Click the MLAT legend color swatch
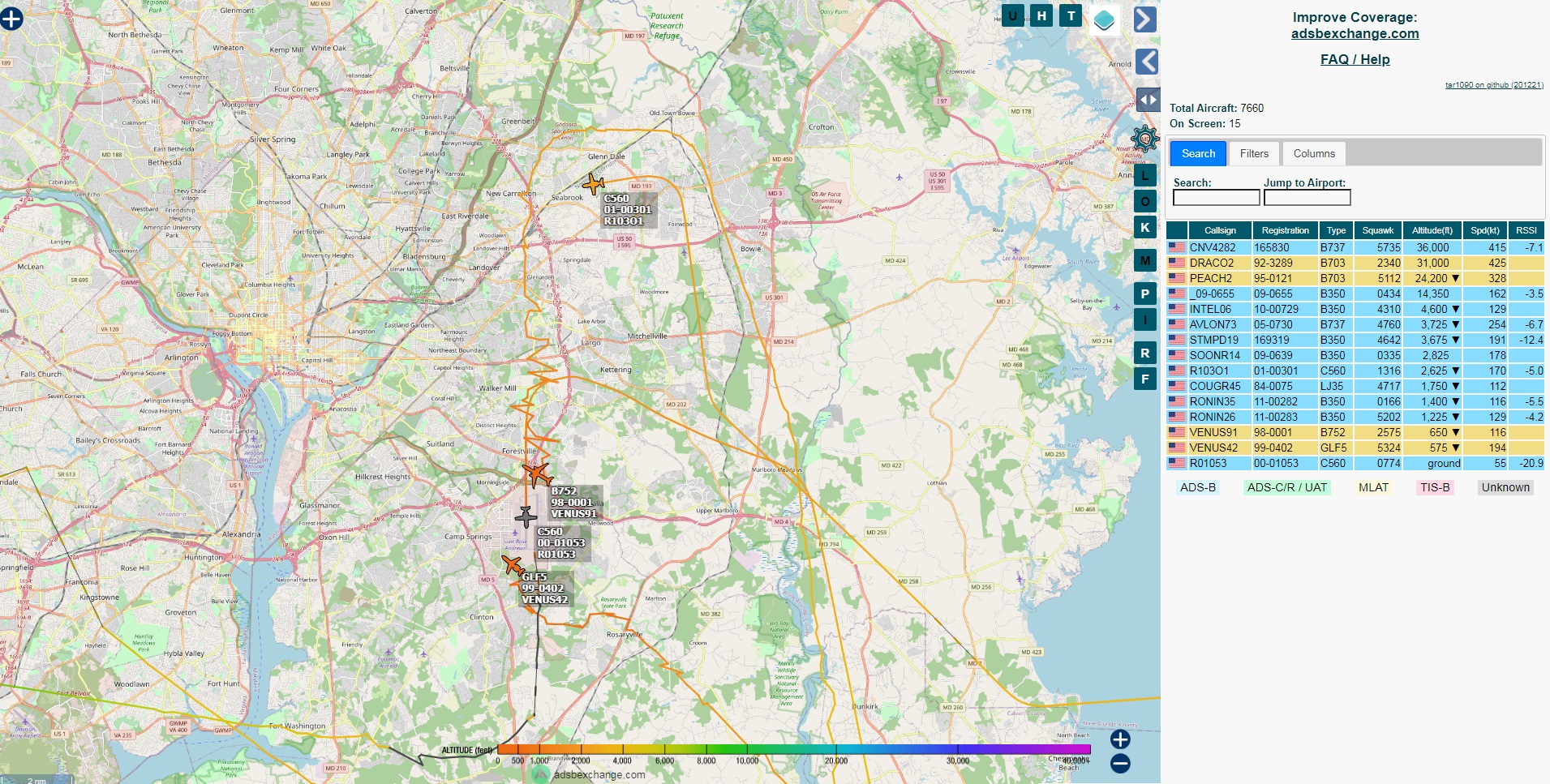This screenshot has height=784, width=1550. pyautogui.click(x=1373, y=487)
